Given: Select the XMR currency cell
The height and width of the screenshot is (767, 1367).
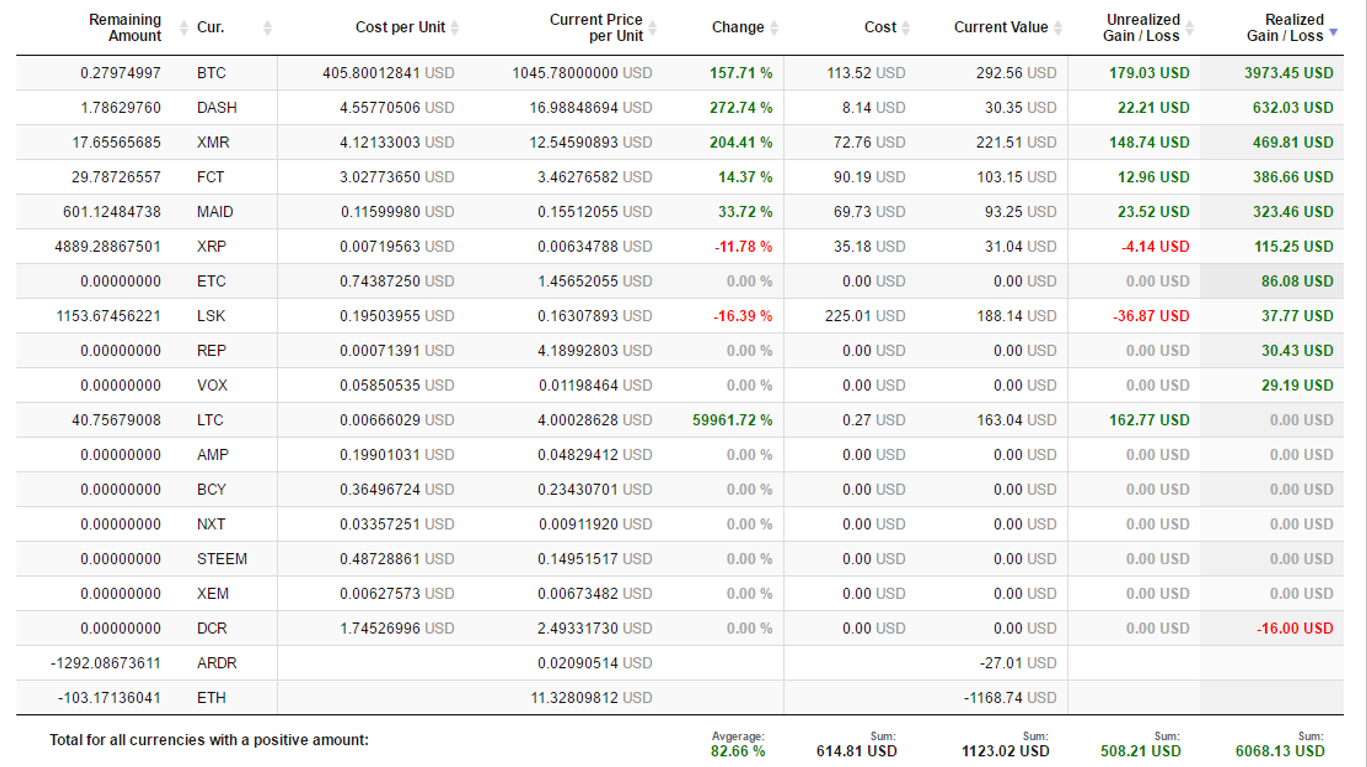Looking at the screenshot, I should [x=213, y=142].
